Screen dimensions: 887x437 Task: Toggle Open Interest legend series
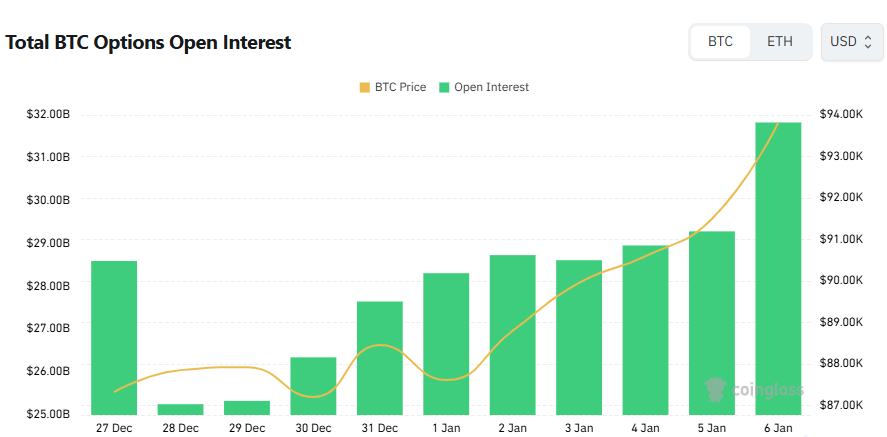(491, 87)
